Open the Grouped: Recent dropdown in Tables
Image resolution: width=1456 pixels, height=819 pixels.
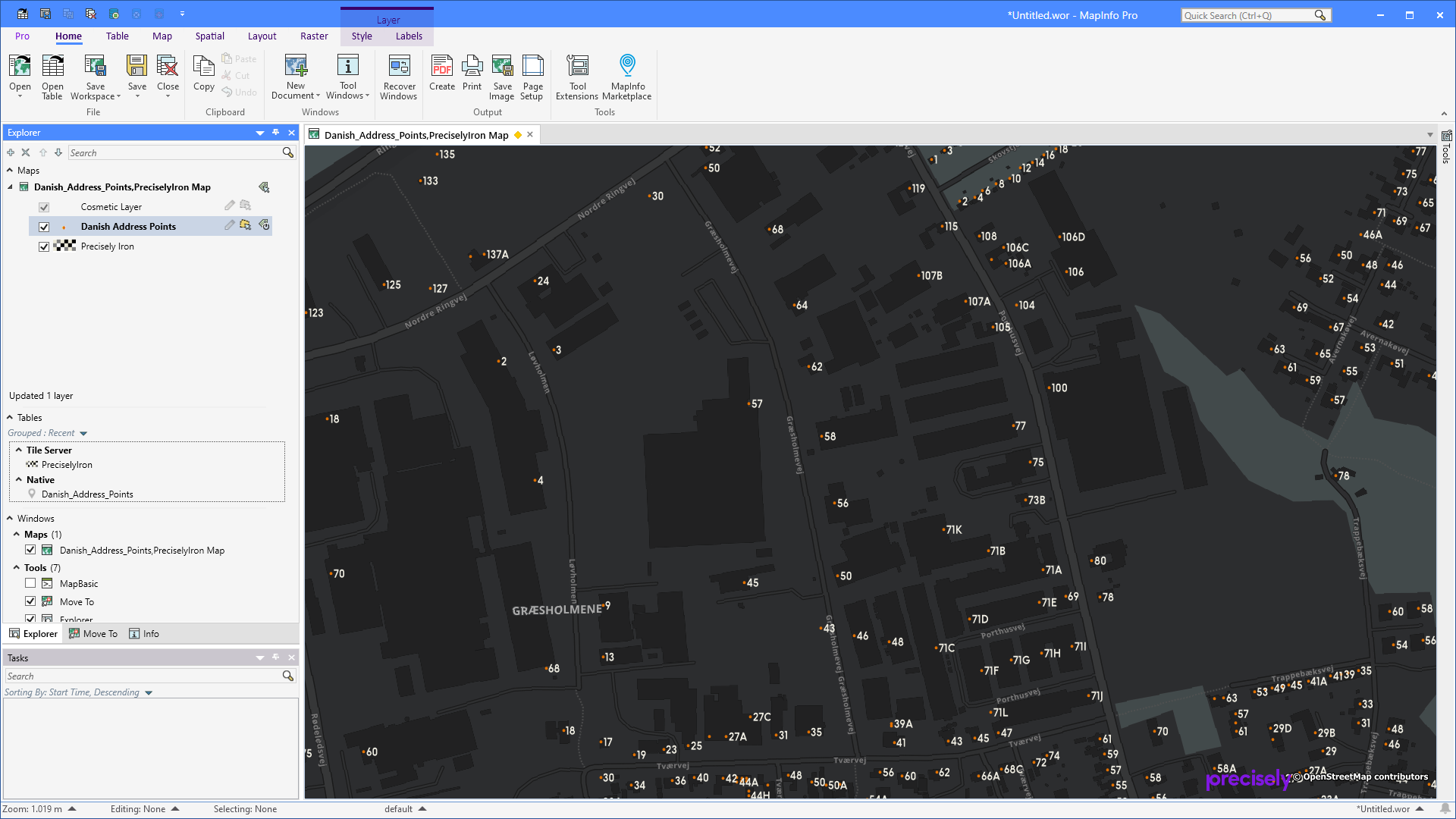click(x=83, y=432)
